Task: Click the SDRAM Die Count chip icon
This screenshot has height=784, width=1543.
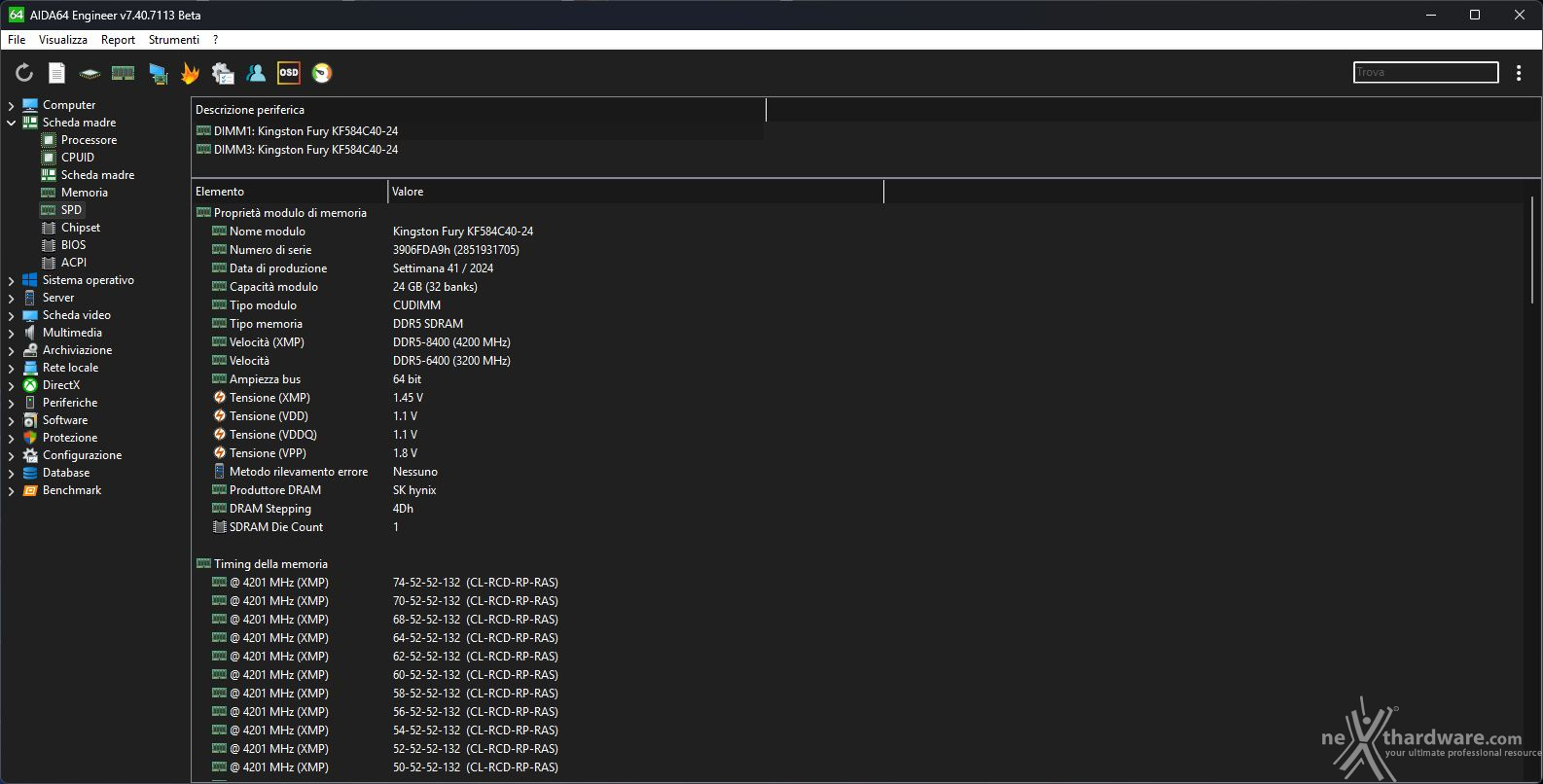Action: pyautogui.click(x=219, y=527)
